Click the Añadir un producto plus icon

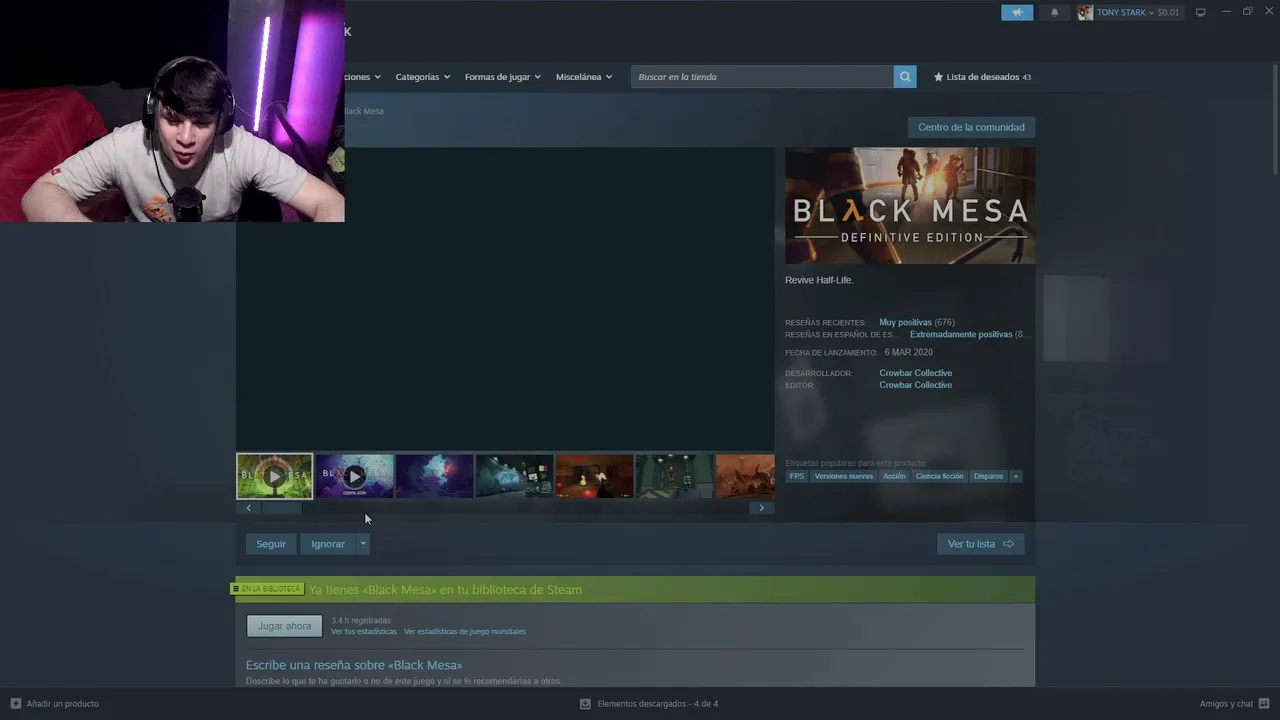tap(16, 703)
